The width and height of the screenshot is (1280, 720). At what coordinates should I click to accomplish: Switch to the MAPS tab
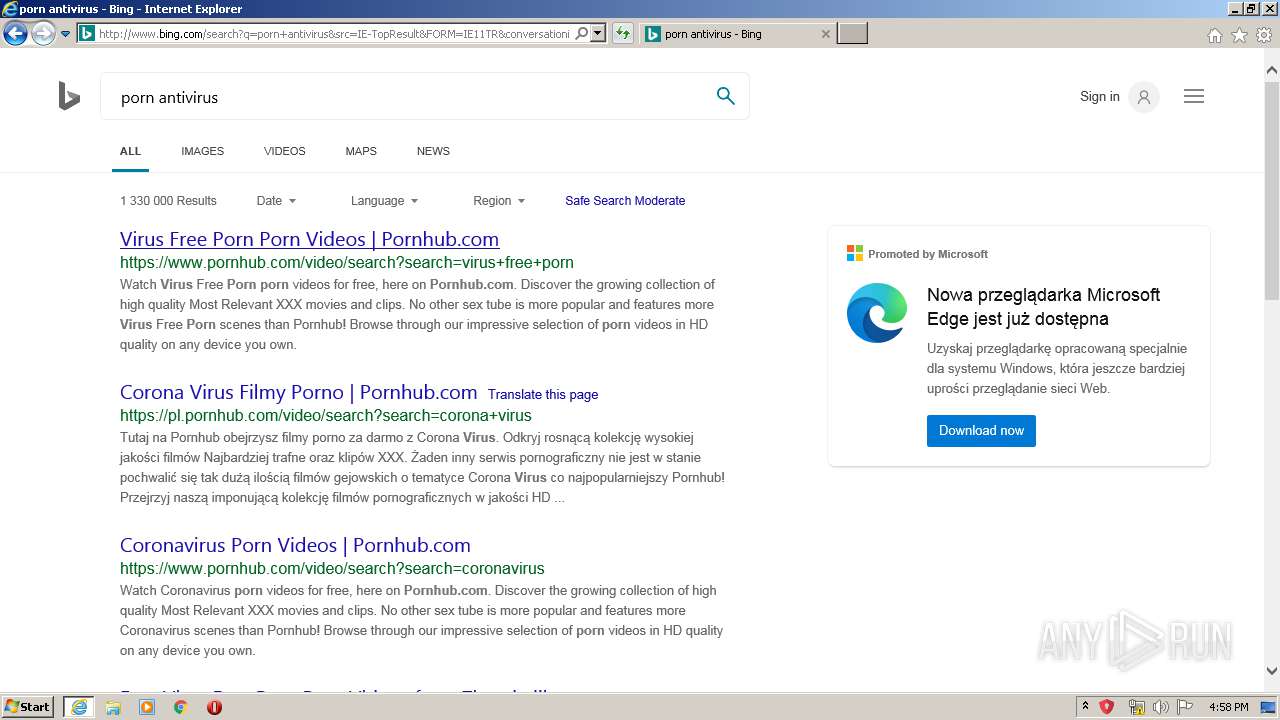coord(361,151)
